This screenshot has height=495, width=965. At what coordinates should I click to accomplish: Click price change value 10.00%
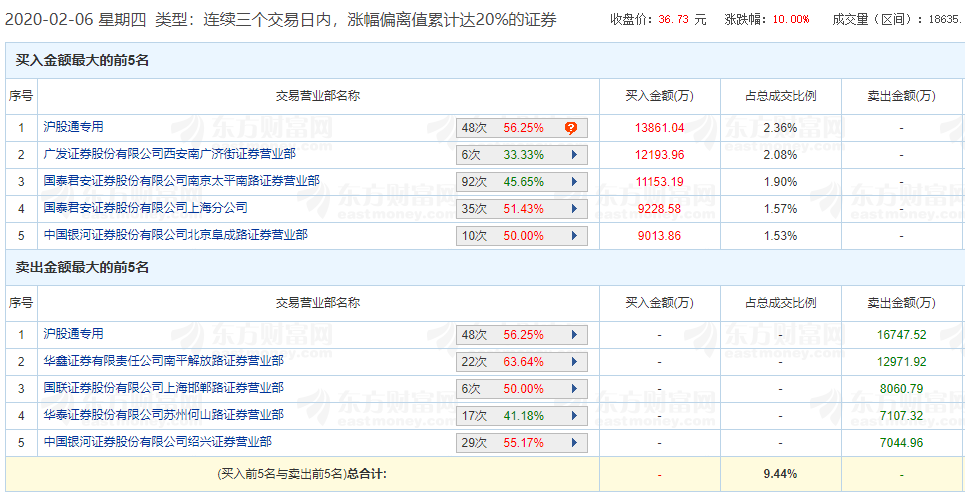(x=791, y=19)
